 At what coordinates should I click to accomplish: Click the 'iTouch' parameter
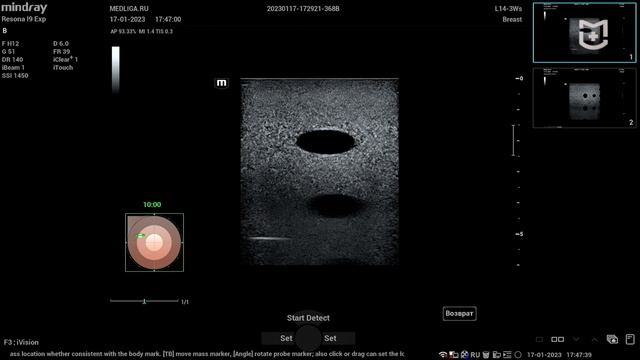tap(63, 68)
